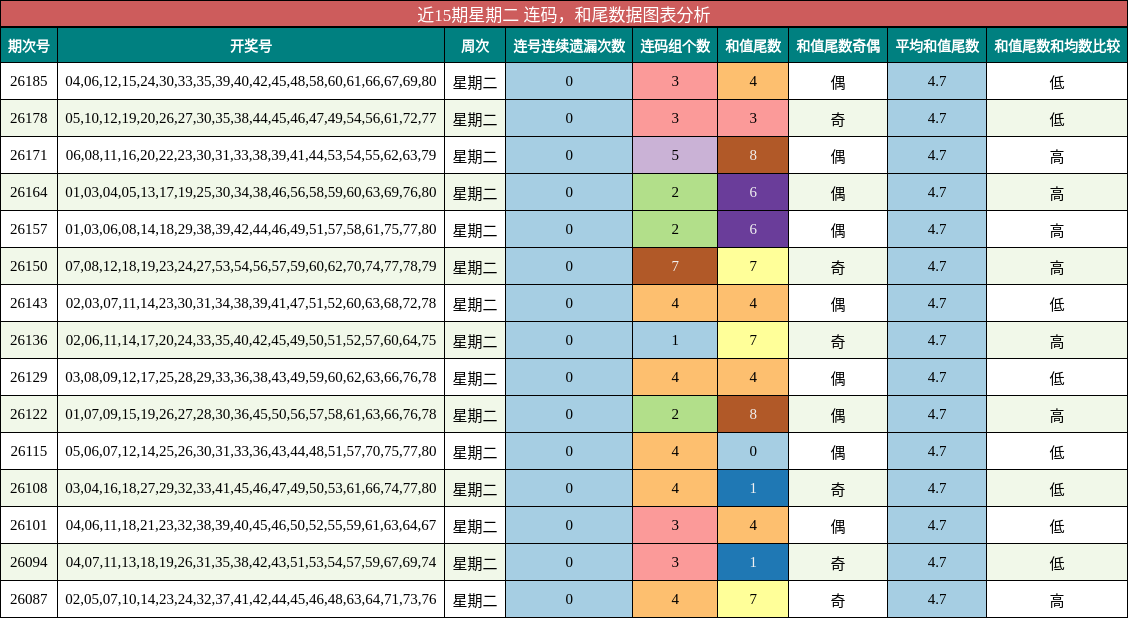
Task: Select period number 26150
Action: 29,266
